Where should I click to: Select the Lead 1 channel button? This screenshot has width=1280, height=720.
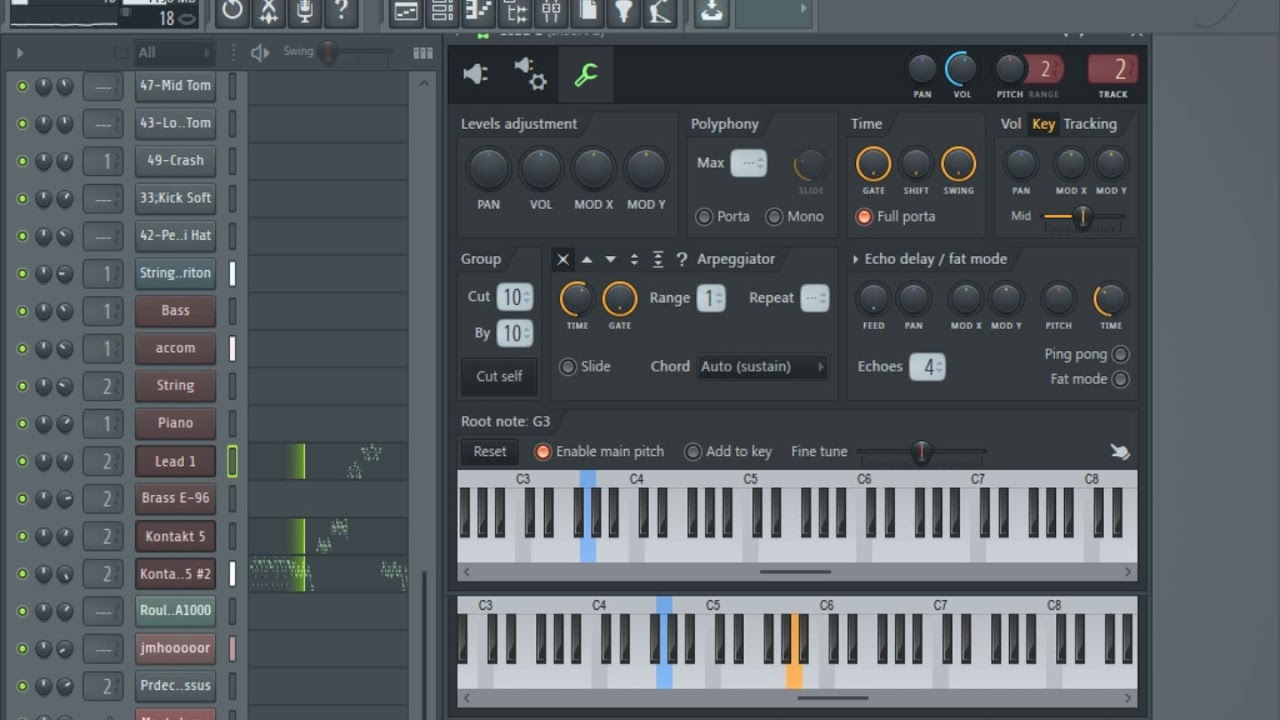(x=175, y=462)
